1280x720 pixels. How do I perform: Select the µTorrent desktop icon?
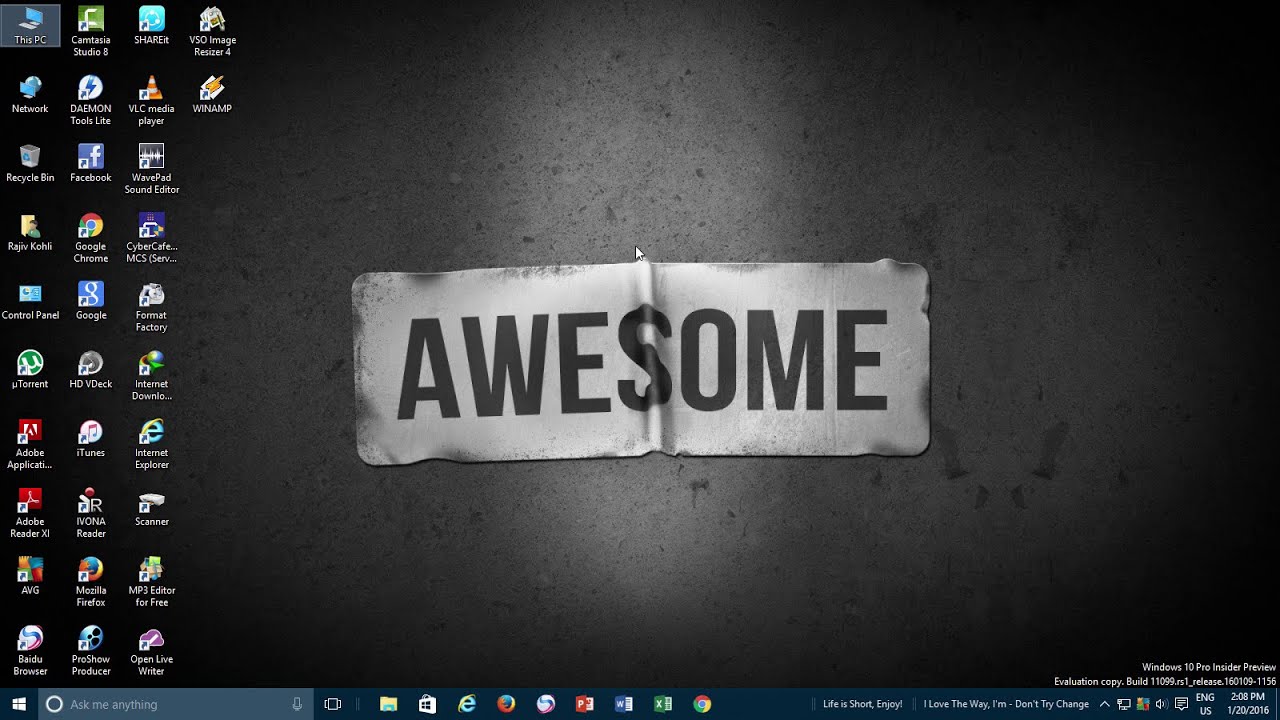(x=30, y=370)
